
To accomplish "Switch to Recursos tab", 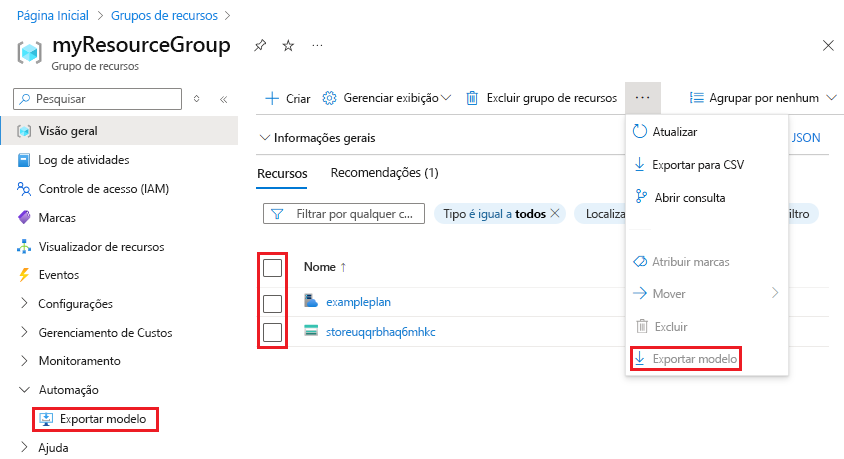I will point(282,174).
